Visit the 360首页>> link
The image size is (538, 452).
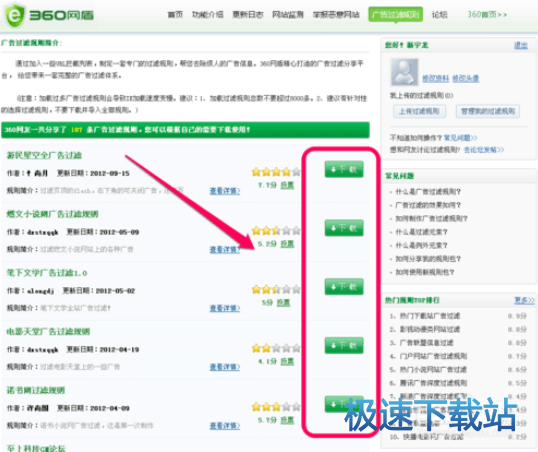[x=487, y=14]
